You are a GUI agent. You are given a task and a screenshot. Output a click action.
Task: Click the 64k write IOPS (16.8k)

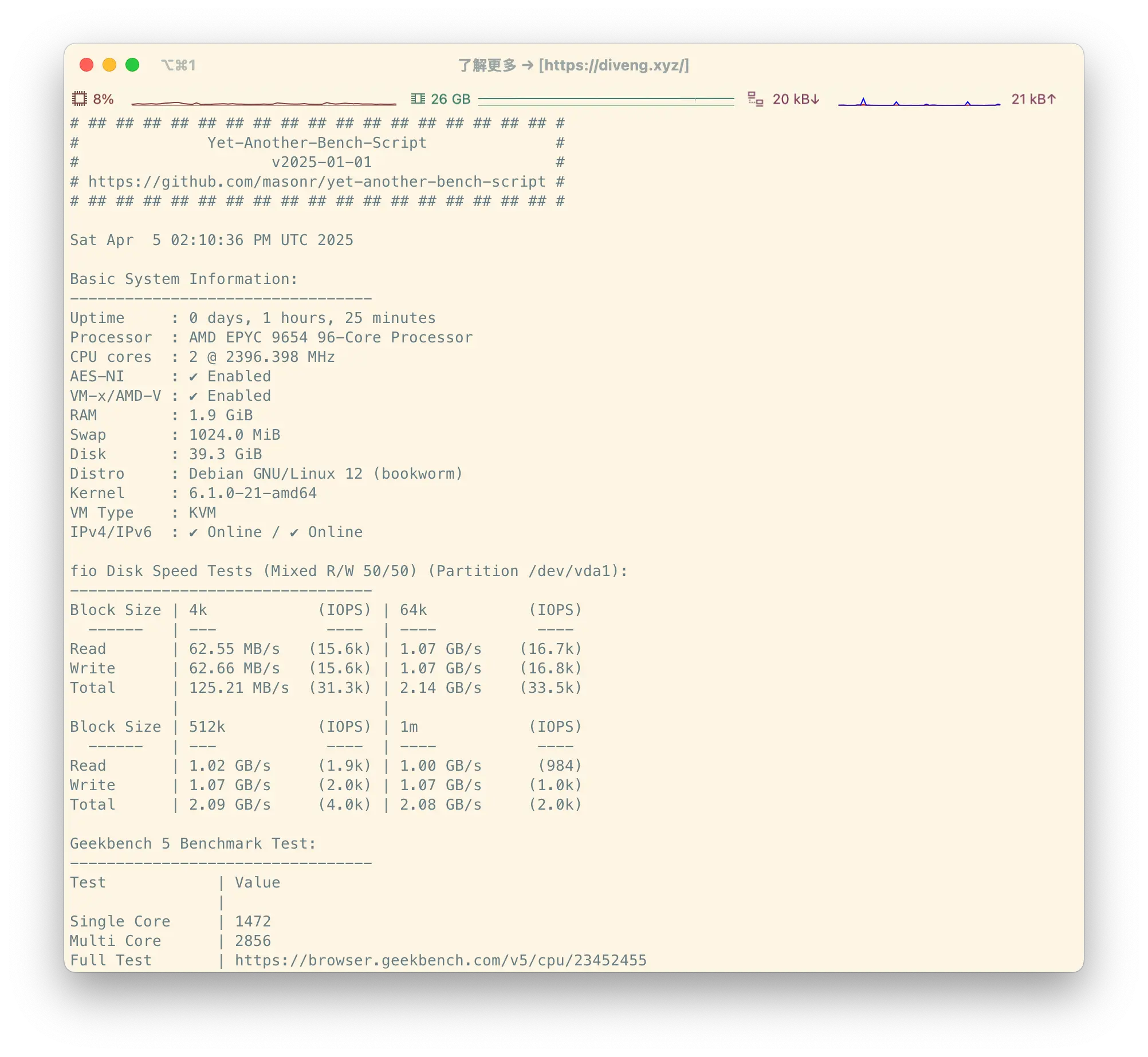pyautogui.click(x=551, y=668)
